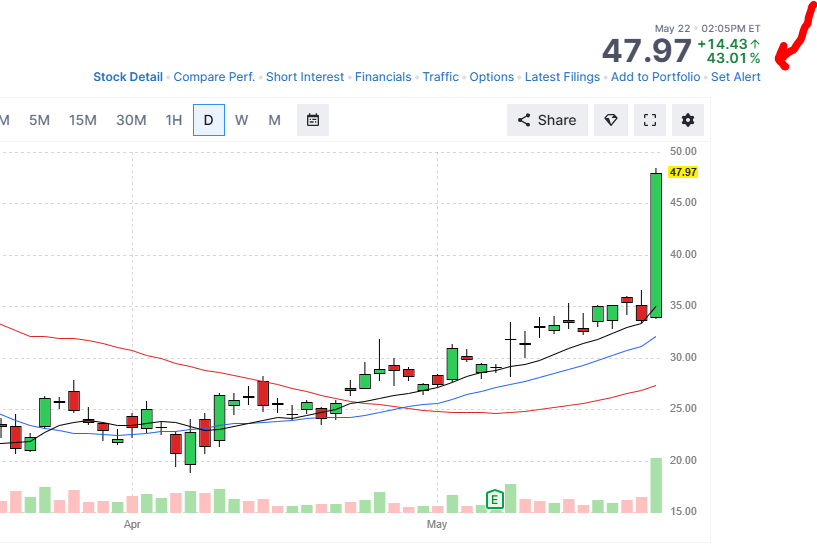The height and width of the screenshot is (554, 817).
Task: Select the daily D timeframe
Action: (208, 120)
